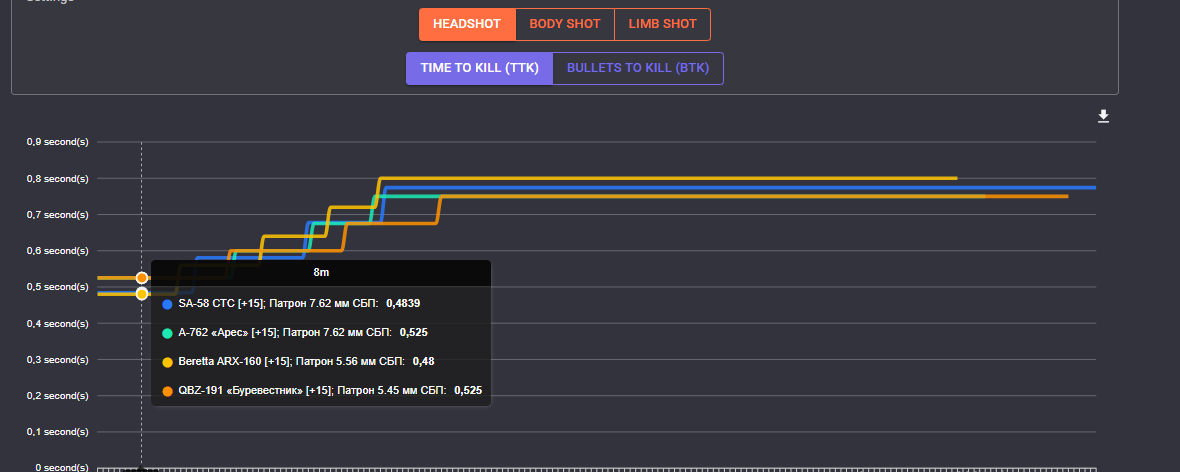Select the HEADSHOT hit zone

pos(467,24)
